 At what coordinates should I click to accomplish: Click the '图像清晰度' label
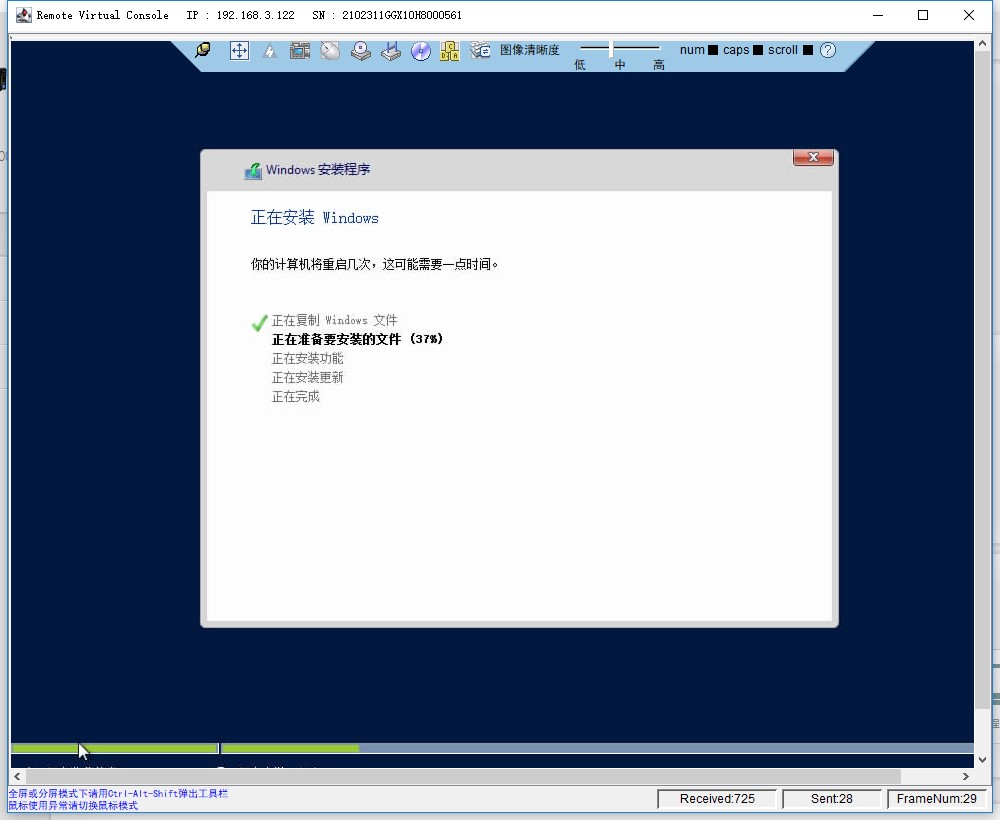click(x=529, y=50)
